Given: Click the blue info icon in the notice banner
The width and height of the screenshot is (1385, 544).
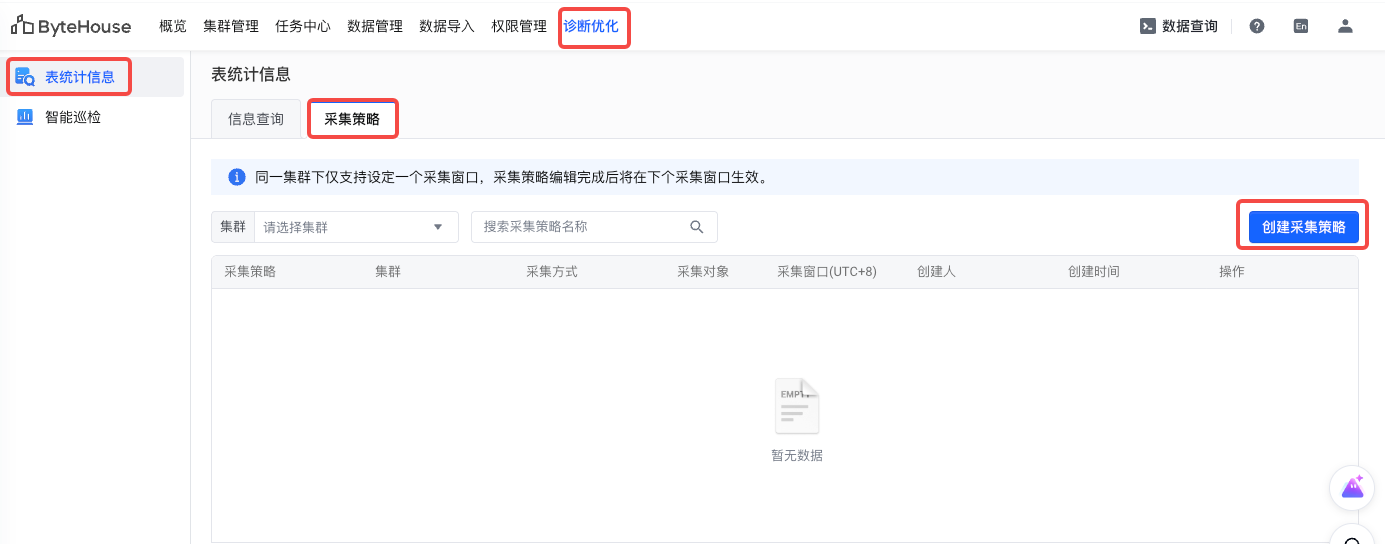Looking at the screenshot, I should click(x=237, y=177).
